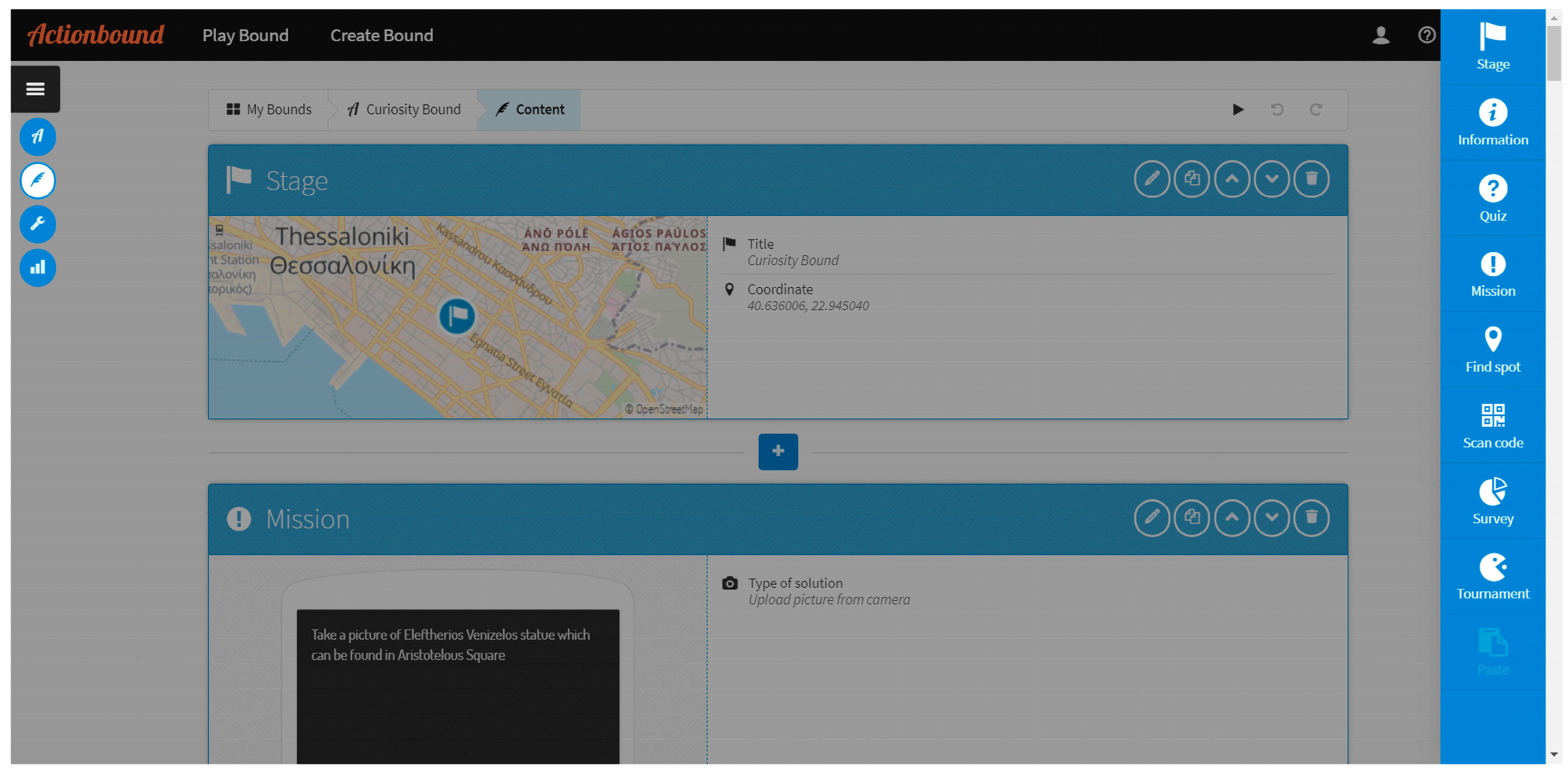
Task: Open the Play Bound menu item
Action: point(245,36)
